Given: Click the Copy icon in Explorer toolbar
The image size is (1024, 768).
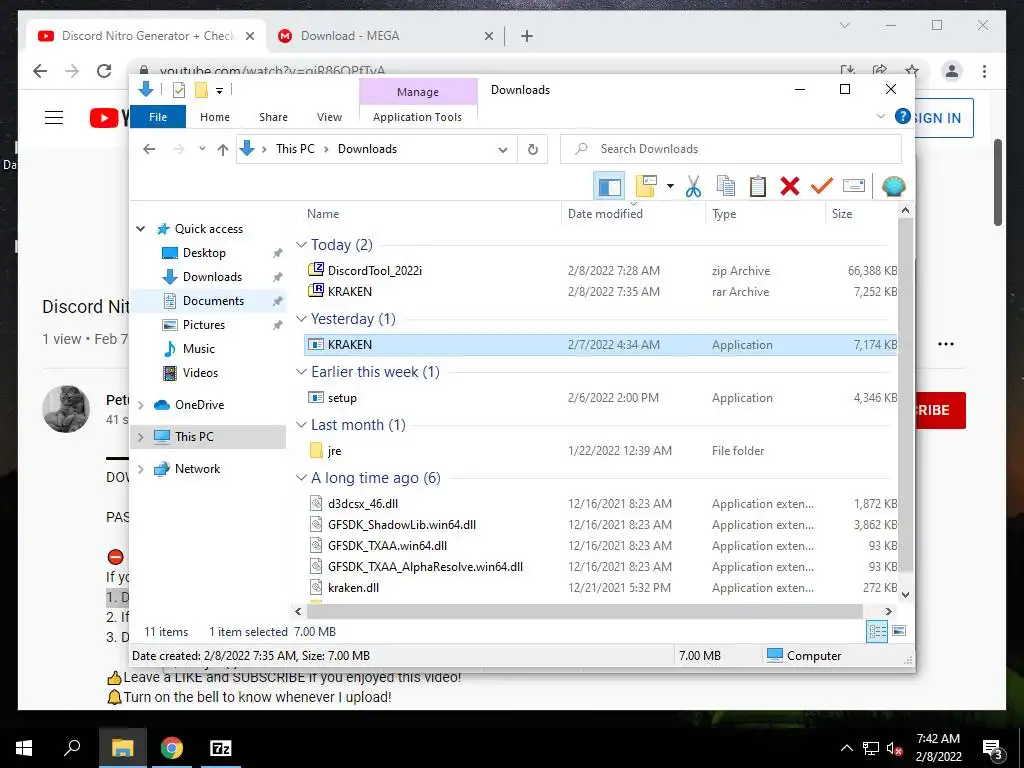Looking at the screenshot, I should point(726,186).
